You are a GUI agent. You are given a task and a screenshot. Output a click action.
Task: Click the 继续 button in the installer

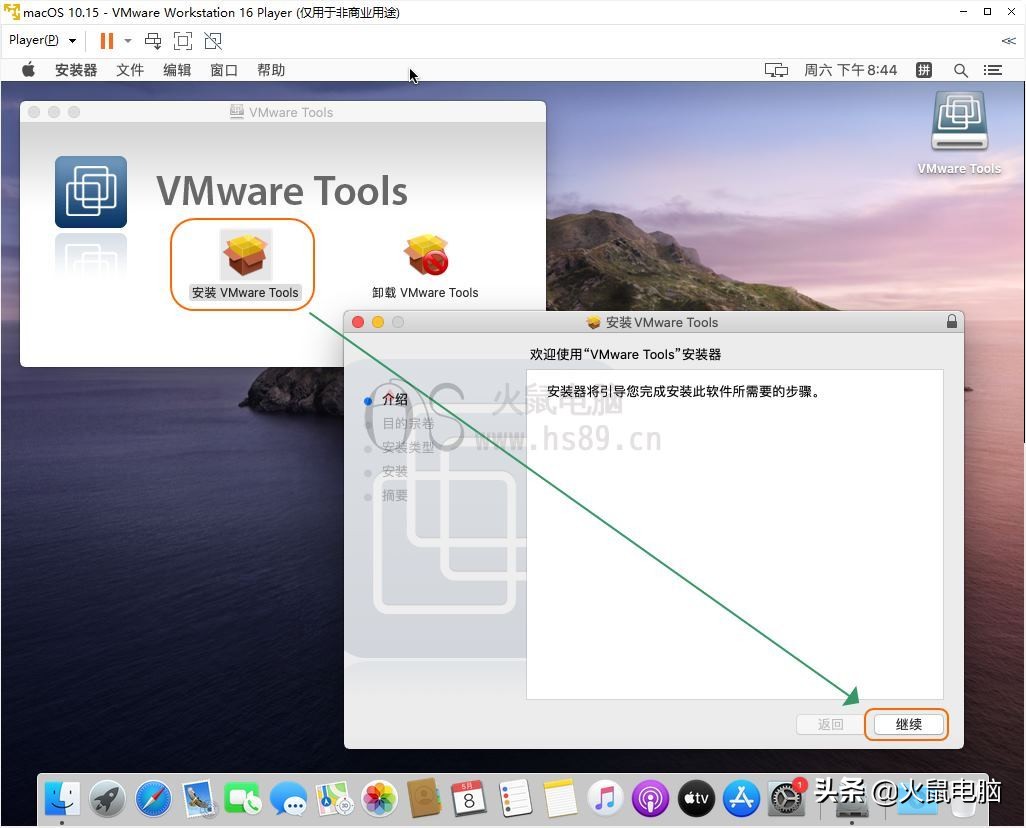(906, 724)
